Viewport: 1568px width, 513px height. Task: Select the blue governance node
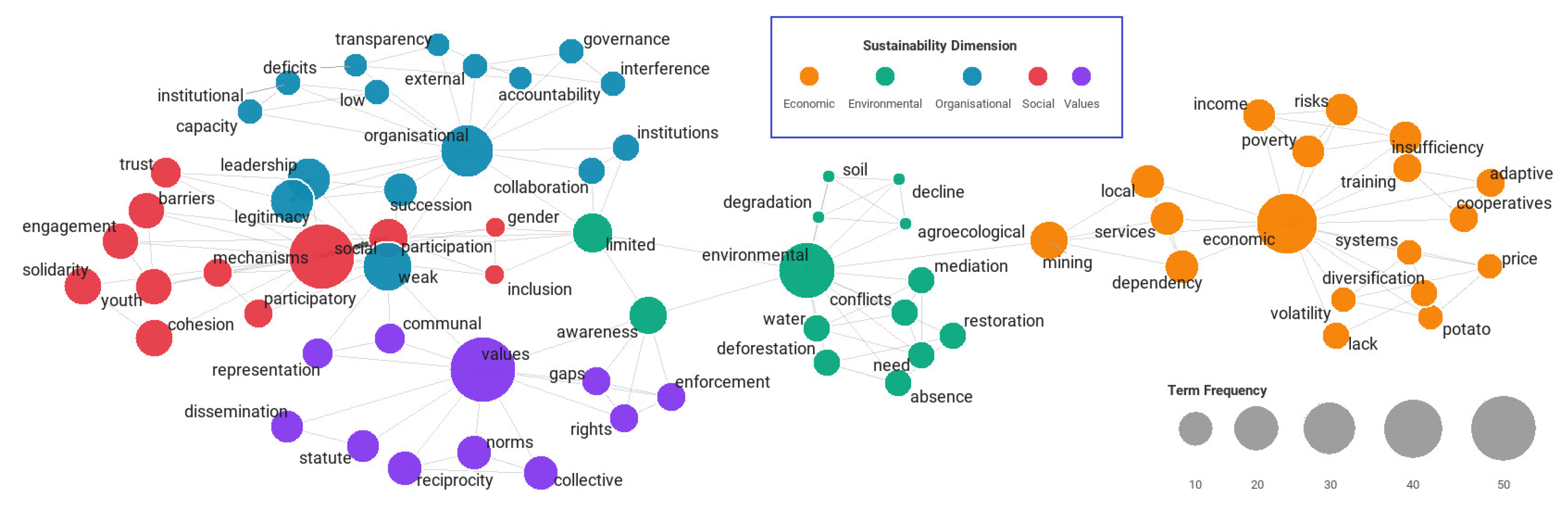[x=571, y=51]
